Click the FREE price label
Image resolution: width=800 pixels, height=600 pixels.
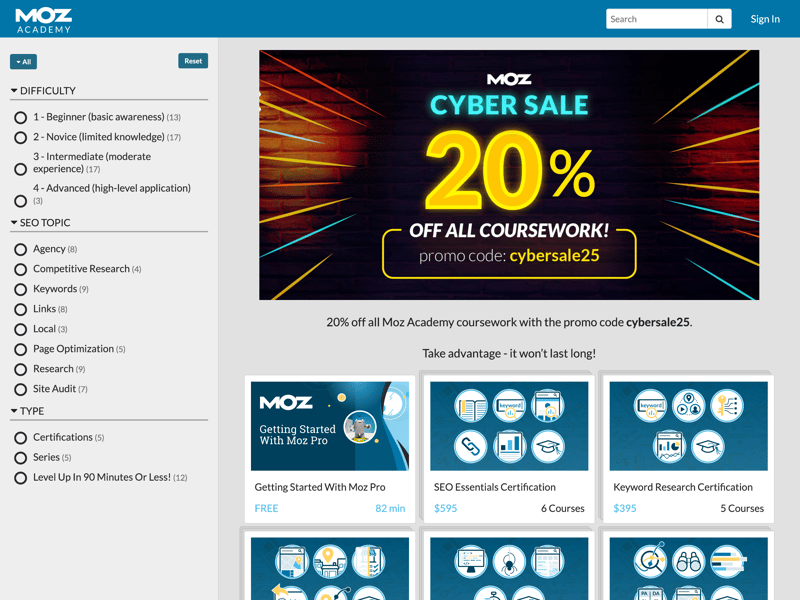pyautogui.click(x=266, y=508)
